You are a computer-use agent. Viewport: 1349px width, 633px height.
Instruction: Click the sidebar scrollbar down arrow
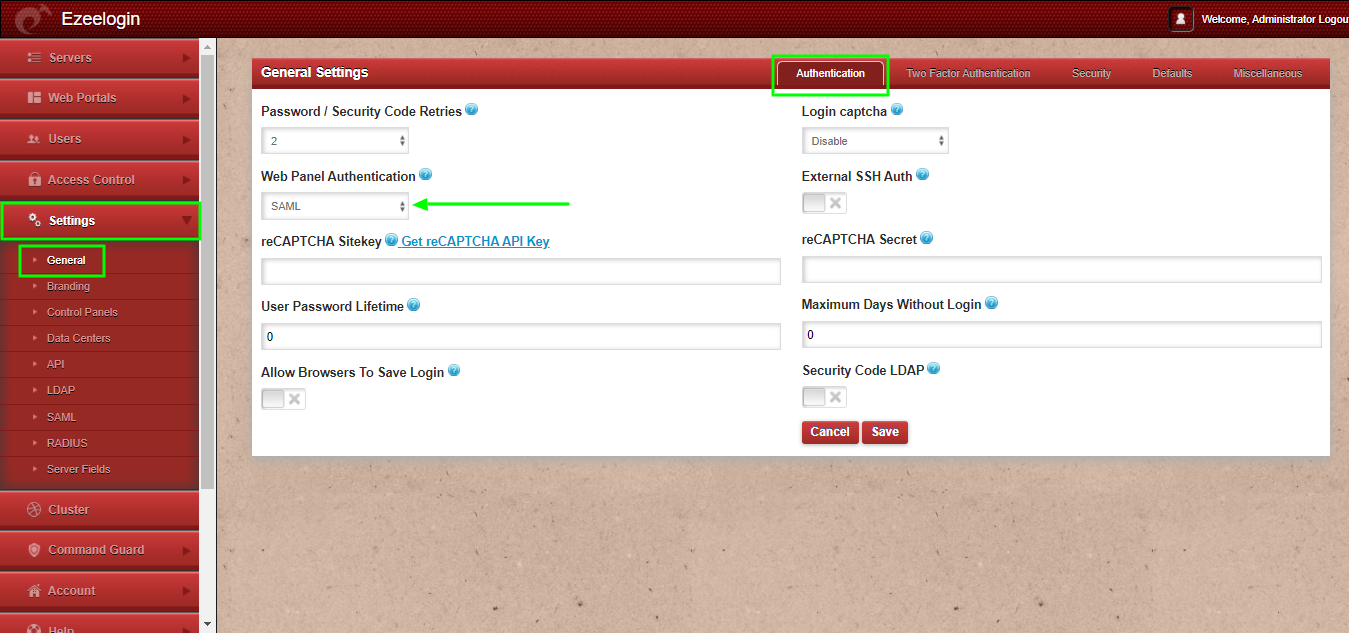click(x=208, y=625)
